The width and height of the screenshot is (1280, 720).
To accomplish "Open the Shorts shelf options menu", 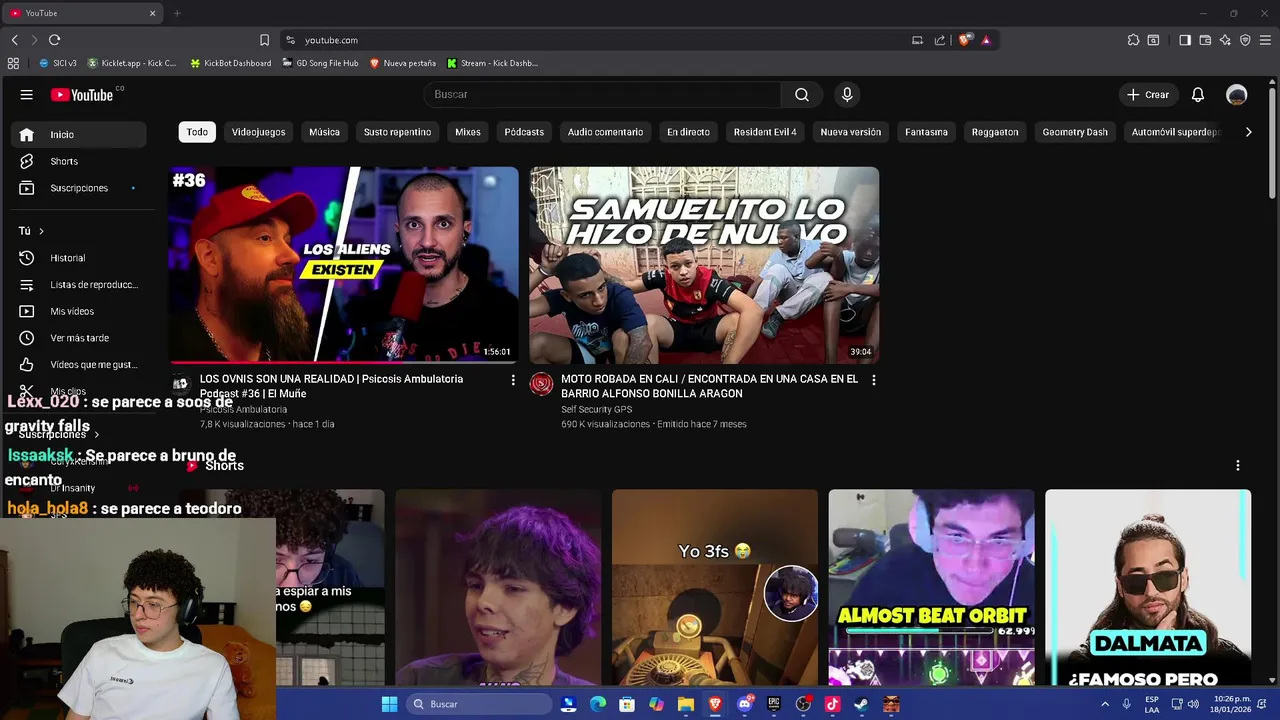I will 1238,466.
